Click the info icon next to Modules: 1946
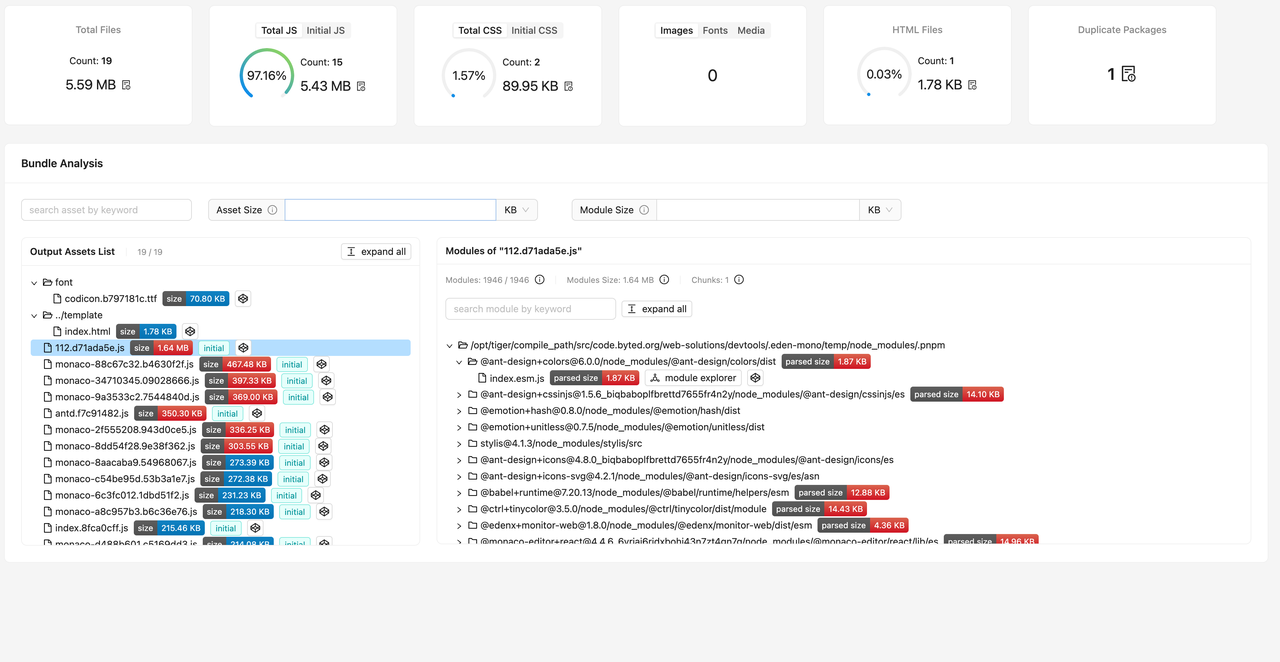The width and height of the screenshot is (1280, 662). [541, 279]
